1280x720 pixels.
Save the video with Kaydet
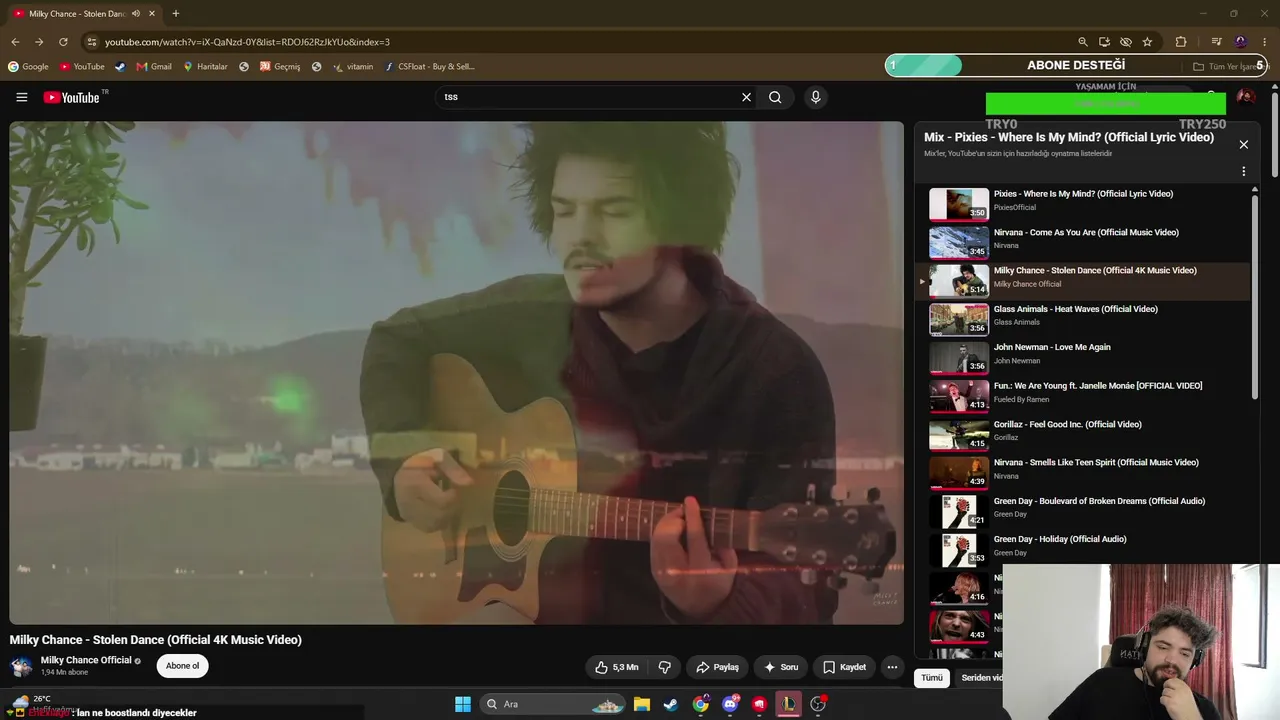[844, 667]
